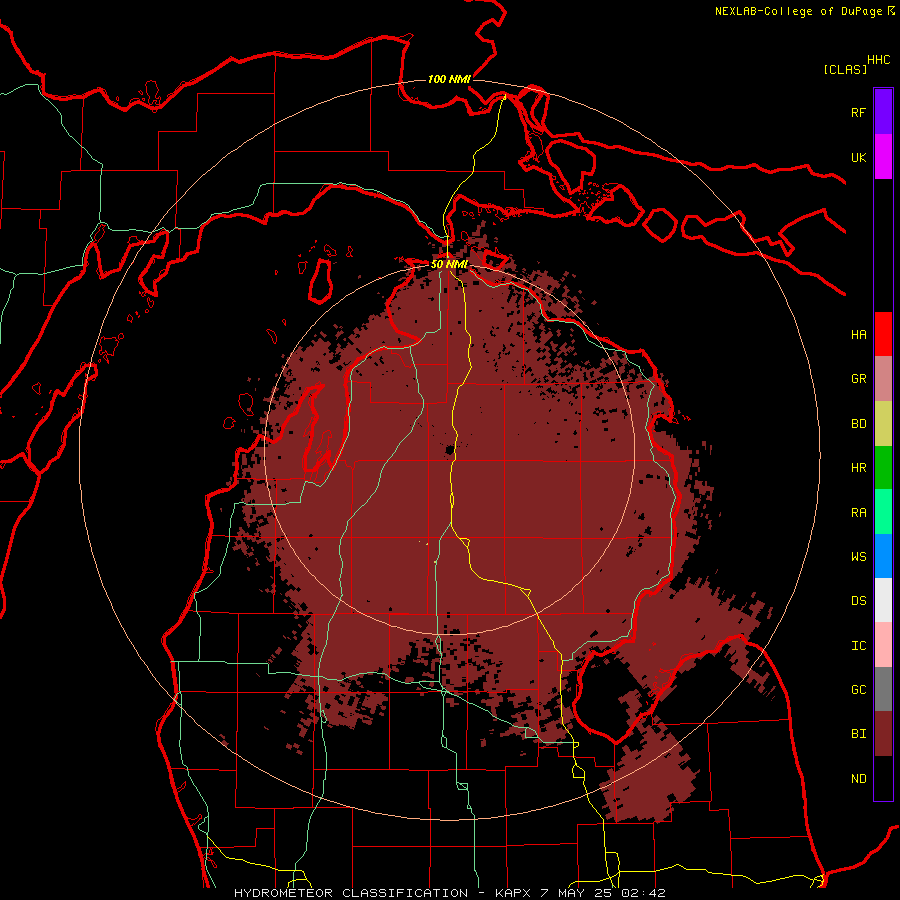Click the GR legend label

pos(858,379)
